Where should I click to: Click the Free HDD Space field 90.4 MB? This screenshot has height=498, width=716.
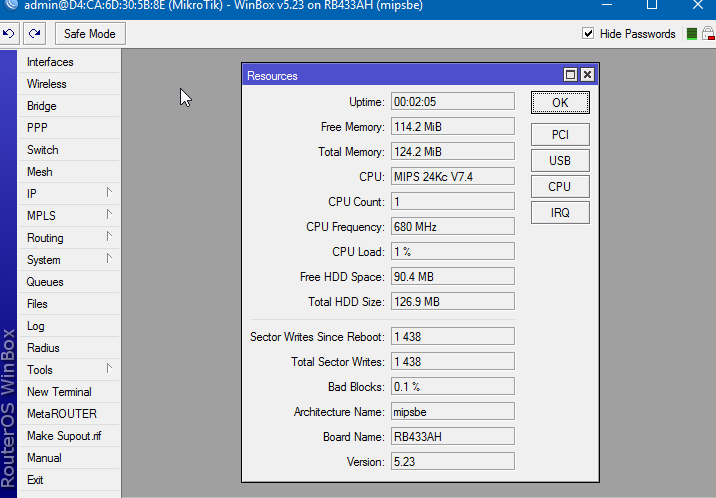click(x=453, y=277)
